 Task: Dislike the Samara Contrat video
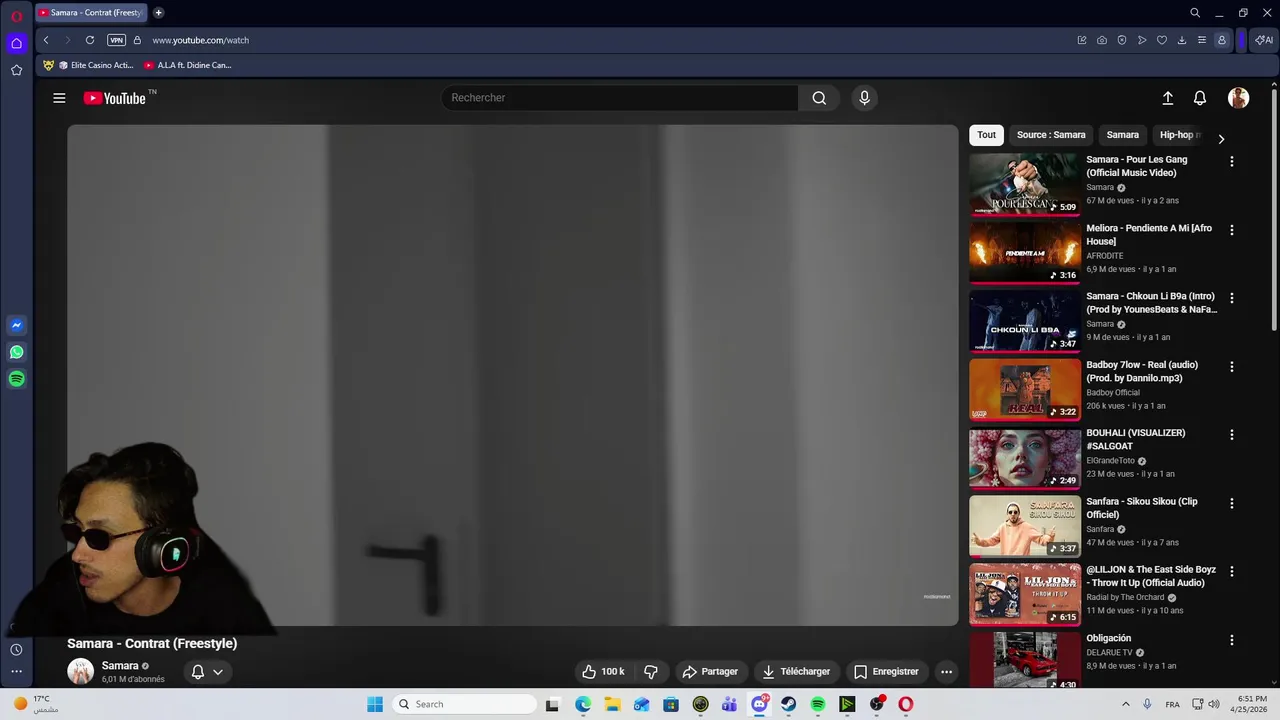(651, 672)
